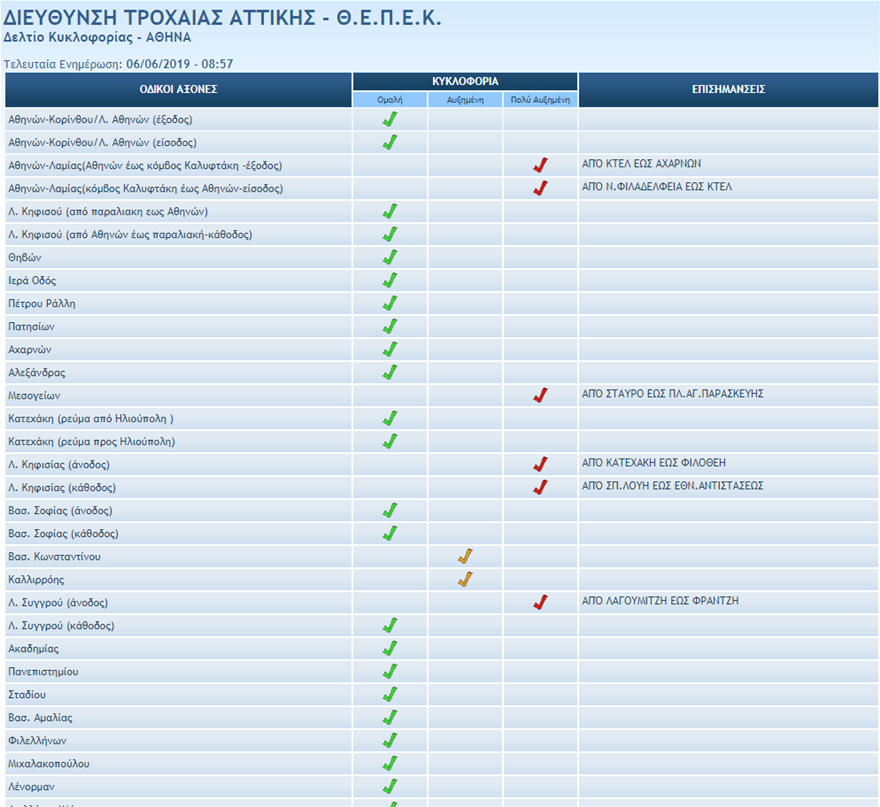The height and width of the screenshot is (807, 880).
Task: Select the Αυξημένη sub-header
Action: click(x=465, y=100)
